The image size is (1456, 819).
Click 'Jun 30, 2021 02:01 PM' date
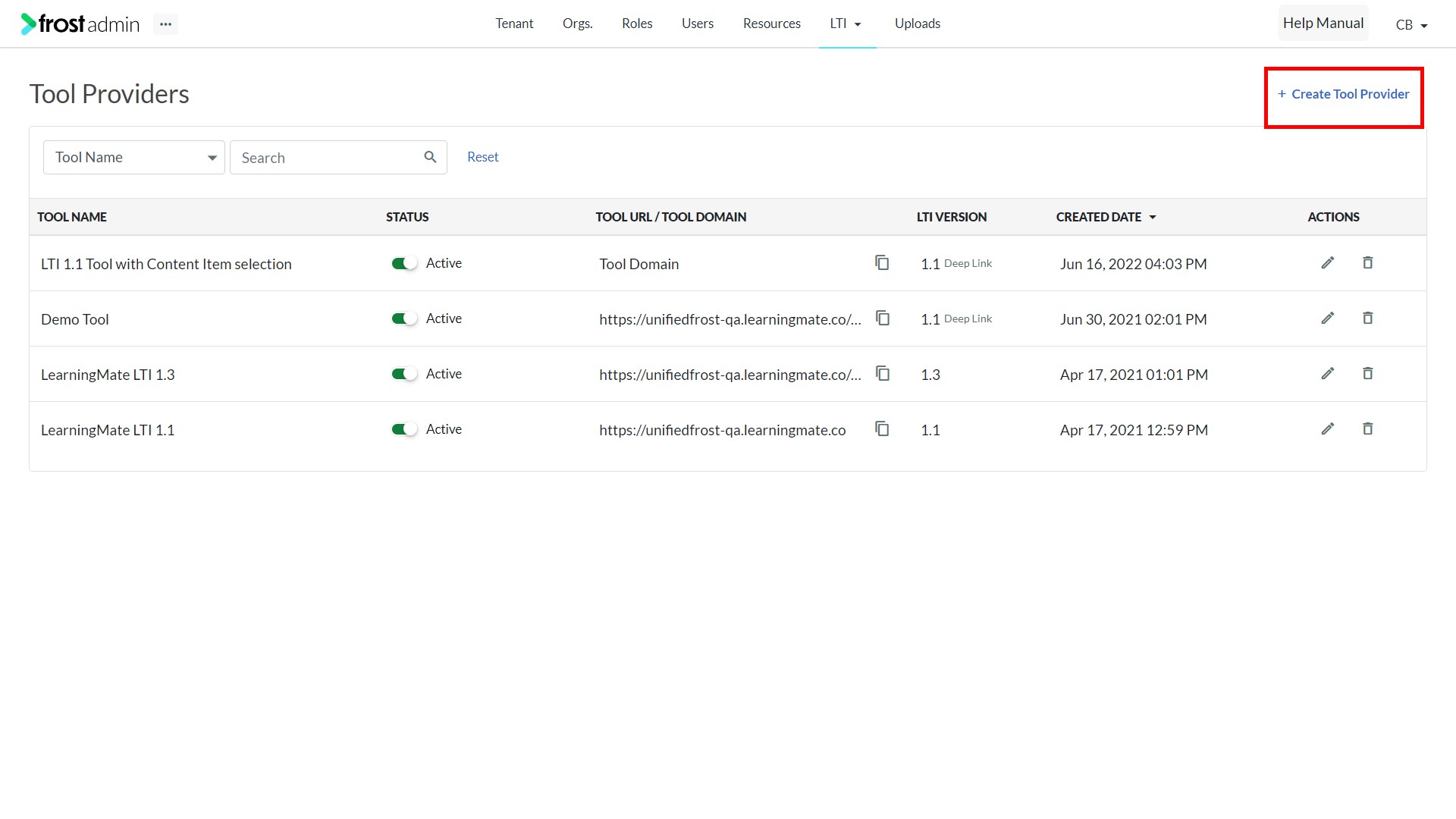pyautogui.click(x=1134, y=319)
